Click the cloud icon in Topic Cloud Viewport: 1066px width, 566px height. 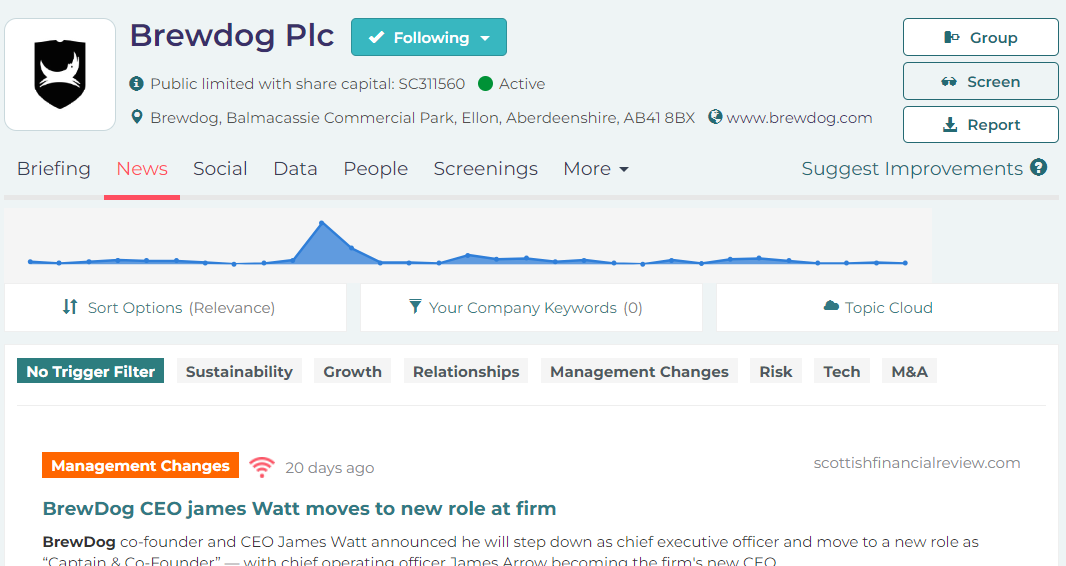(831, 306)
